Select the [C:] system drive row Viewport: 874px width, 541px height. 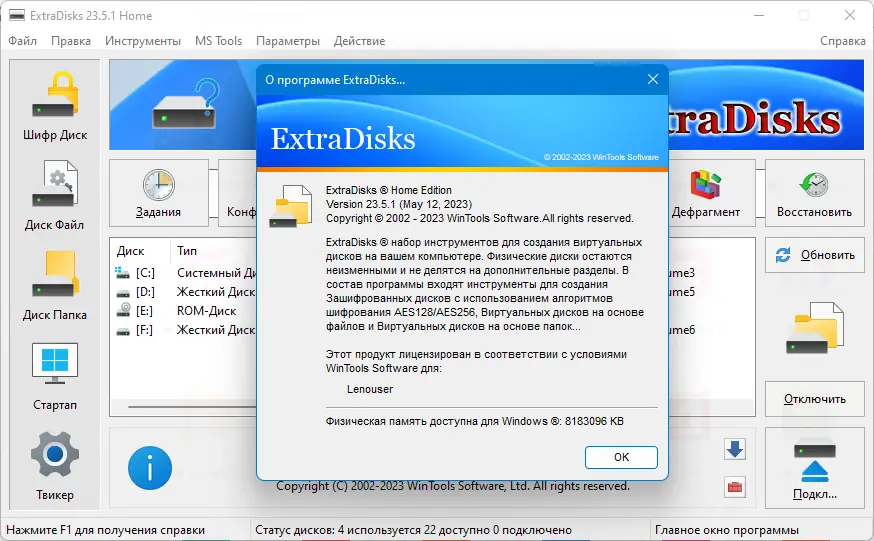tap(184, 273)
